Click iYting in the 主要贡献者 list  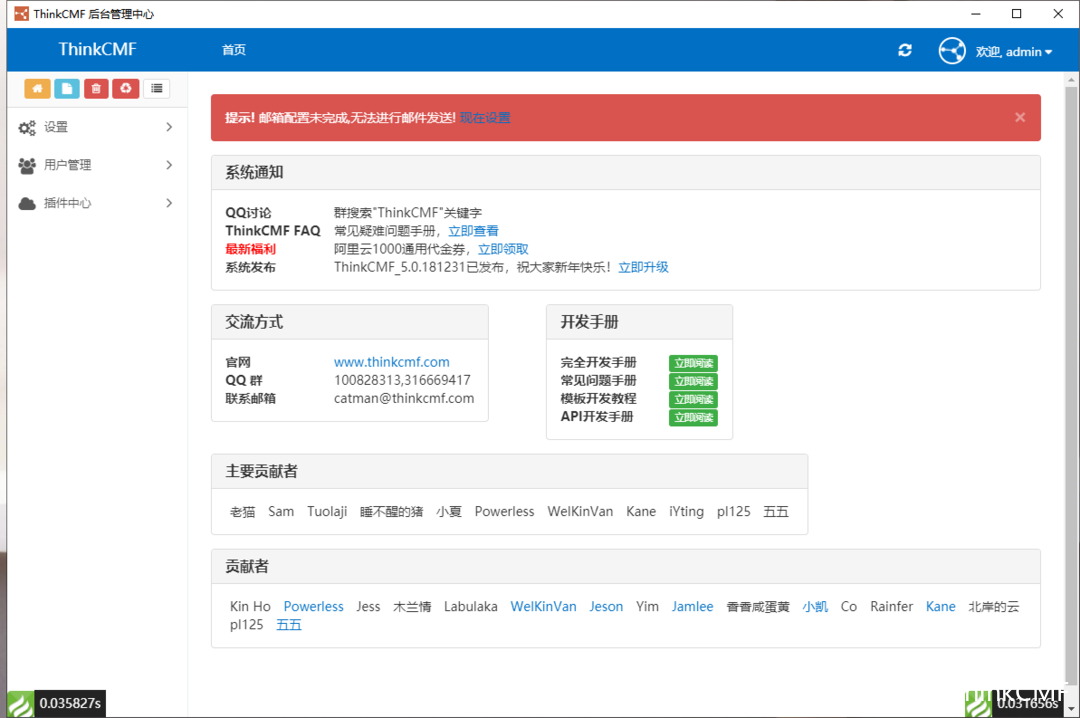(687, 511)
